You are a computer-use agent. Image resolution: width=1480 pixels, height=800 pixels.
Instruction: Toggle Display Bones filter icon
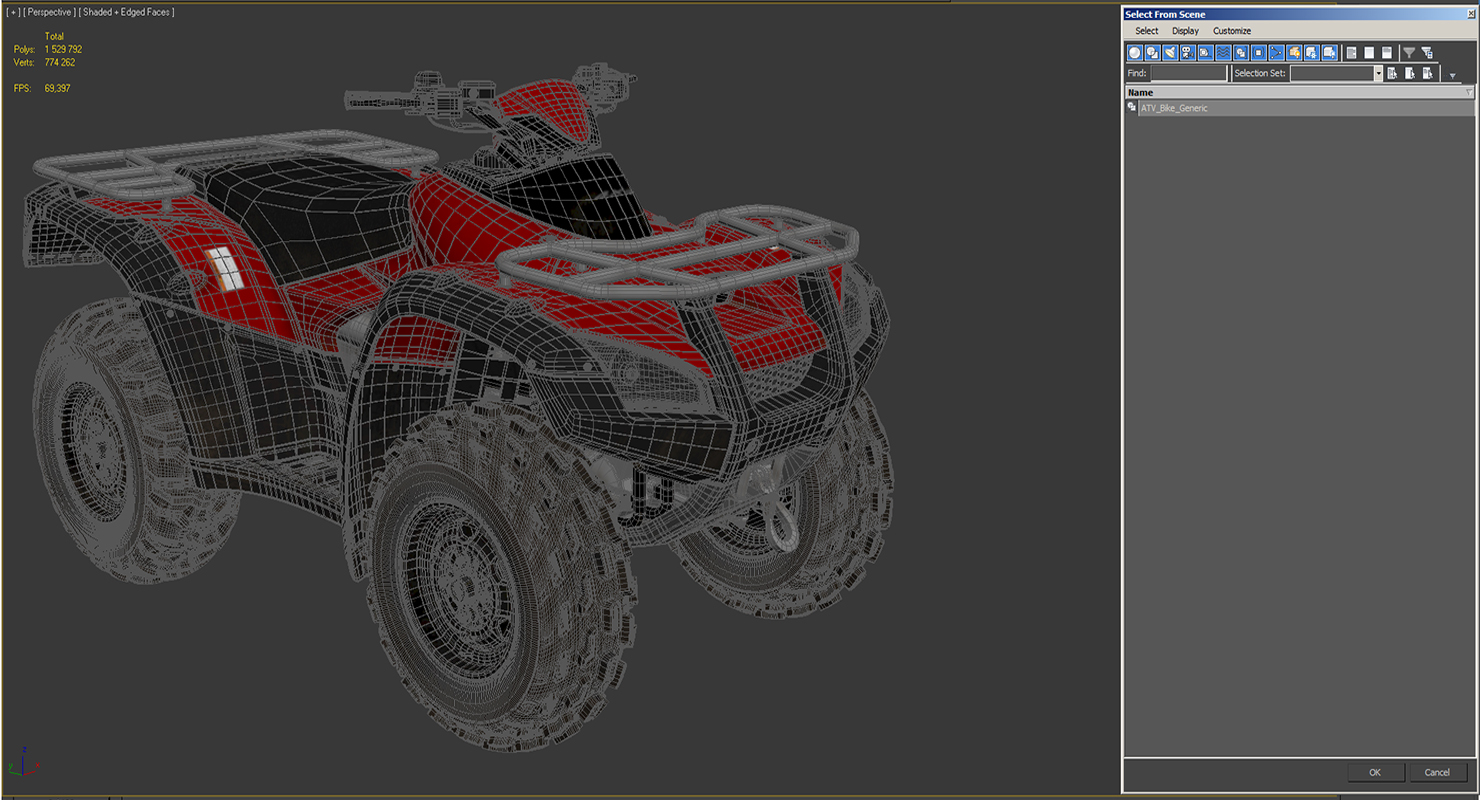(x=1276, y=52)
